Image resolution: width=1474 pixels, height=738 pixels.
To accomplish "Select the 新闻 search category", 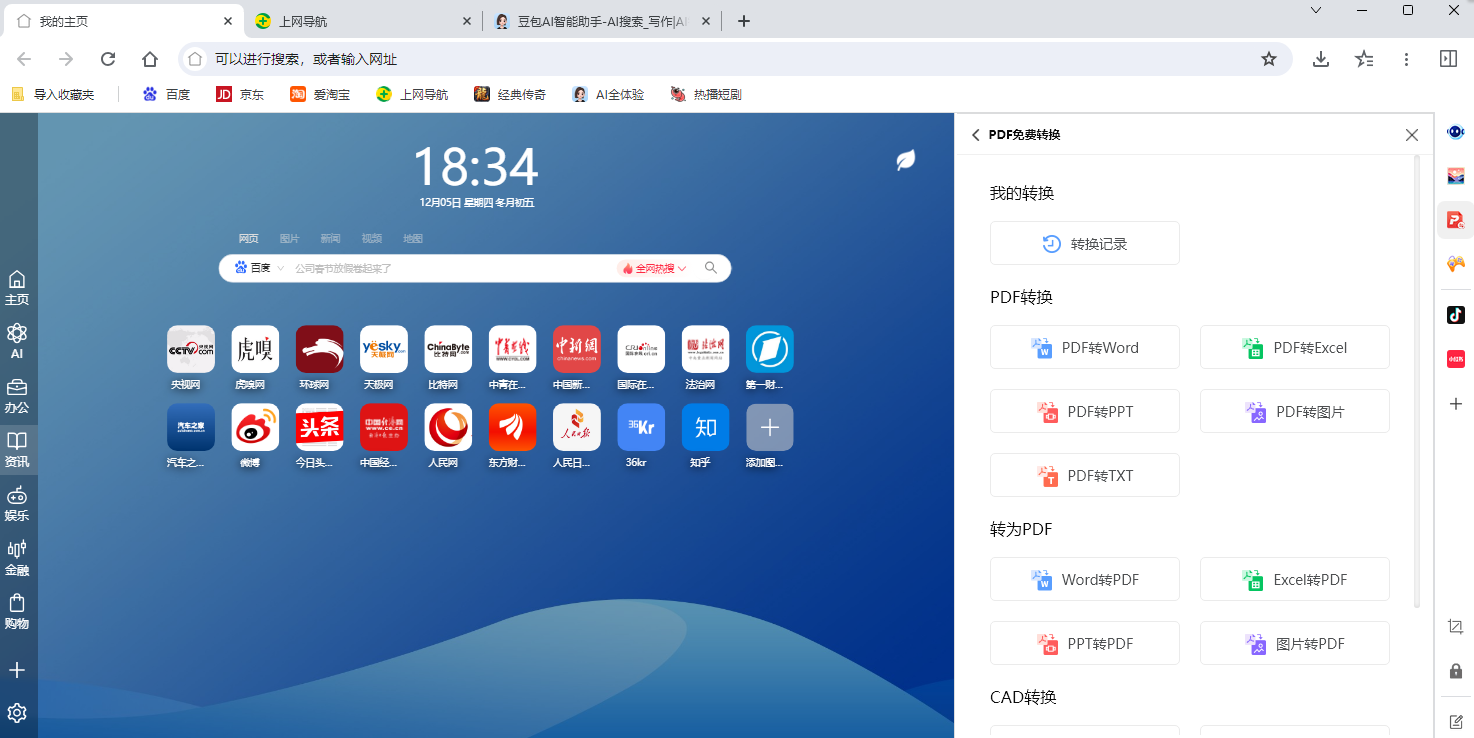I will click(x=330, y=239).
